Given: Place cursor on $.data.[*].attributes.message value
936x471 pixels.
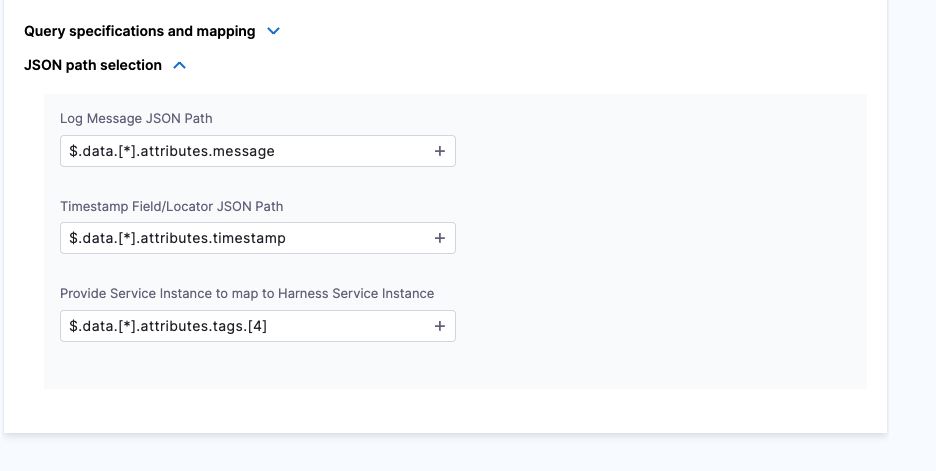Looking at the screenshot, I should tap(171, 151).
